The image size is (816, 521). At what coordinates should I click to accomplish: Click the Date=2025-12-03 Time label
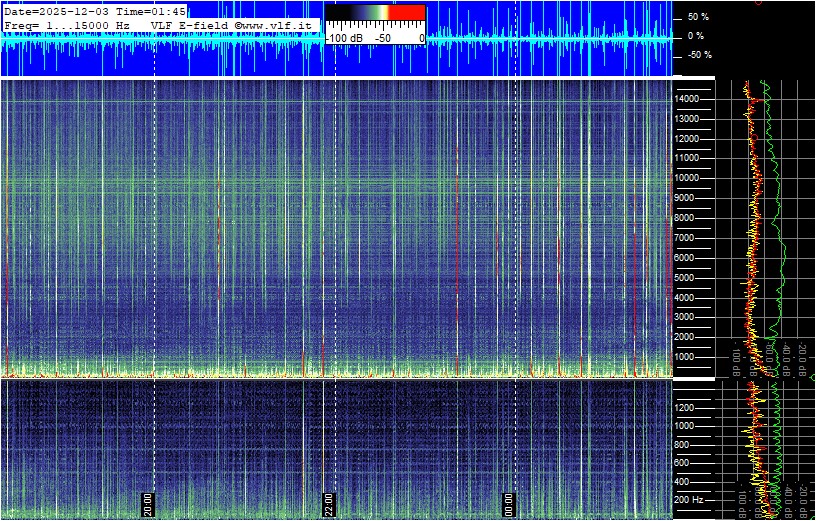(95, 10)
